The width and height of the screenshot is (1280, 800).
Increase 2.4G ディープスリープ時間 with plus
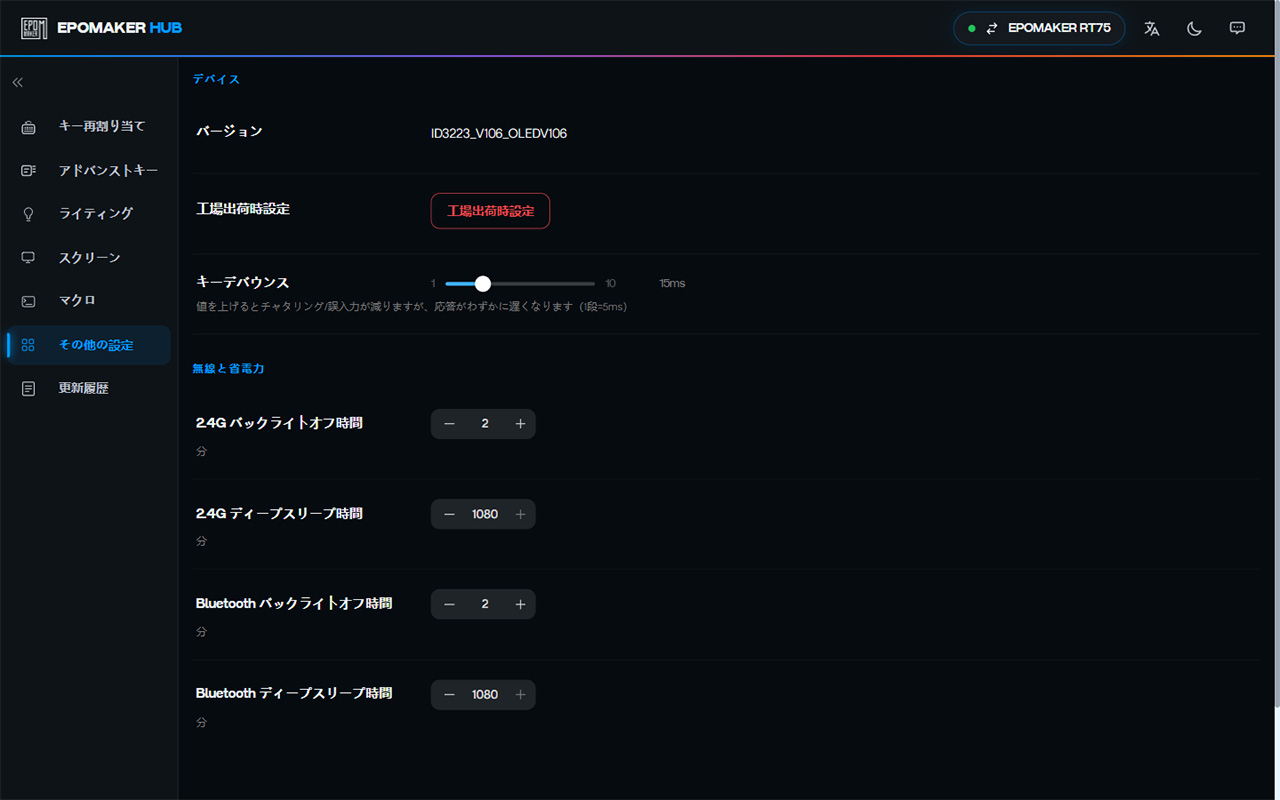coord(520,514)
